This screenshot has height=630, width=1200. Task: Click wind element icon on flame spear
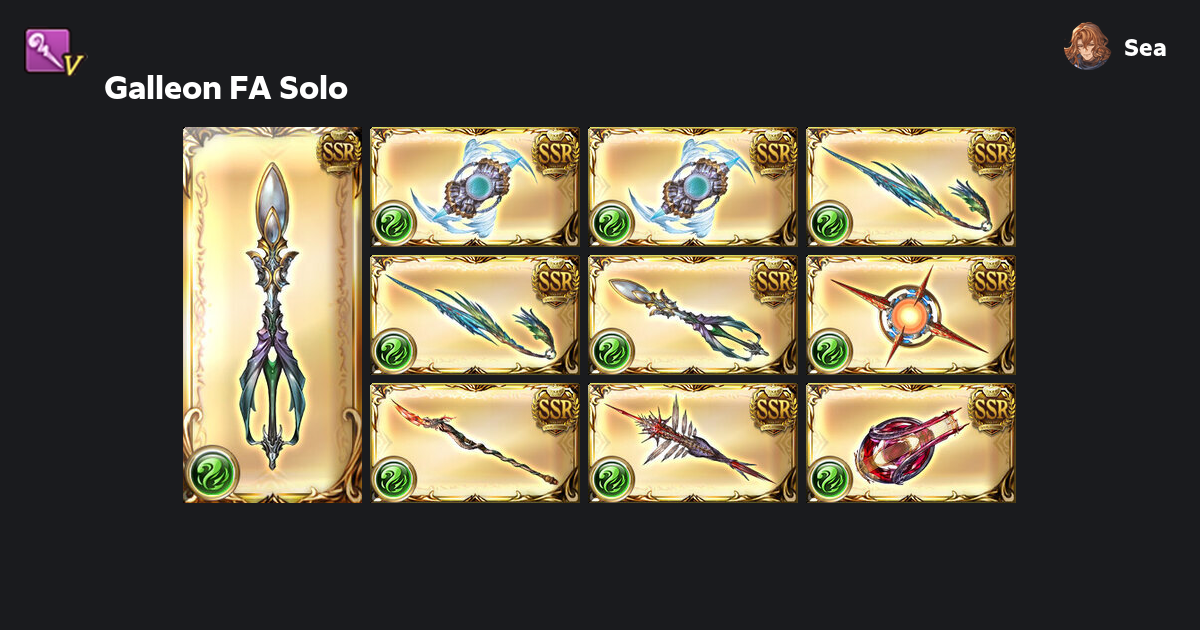coord(394,479)
